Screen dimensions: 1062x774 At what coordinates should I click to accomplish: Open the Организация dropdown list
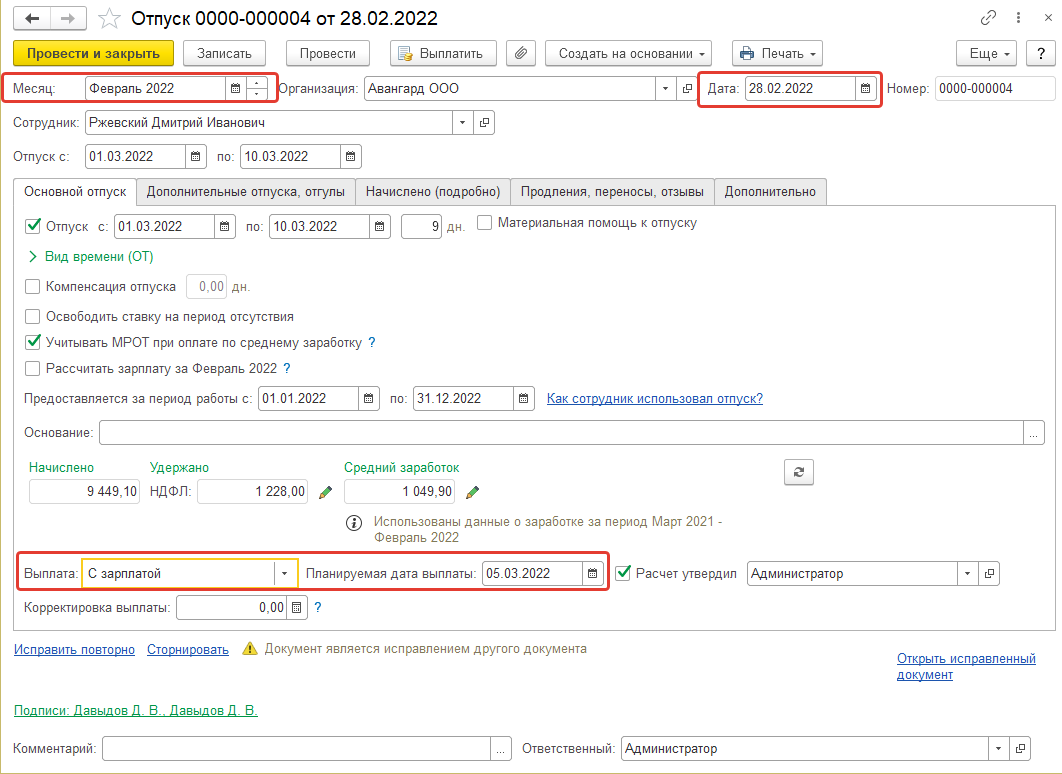pyautogui.click(x=665, y=89)
